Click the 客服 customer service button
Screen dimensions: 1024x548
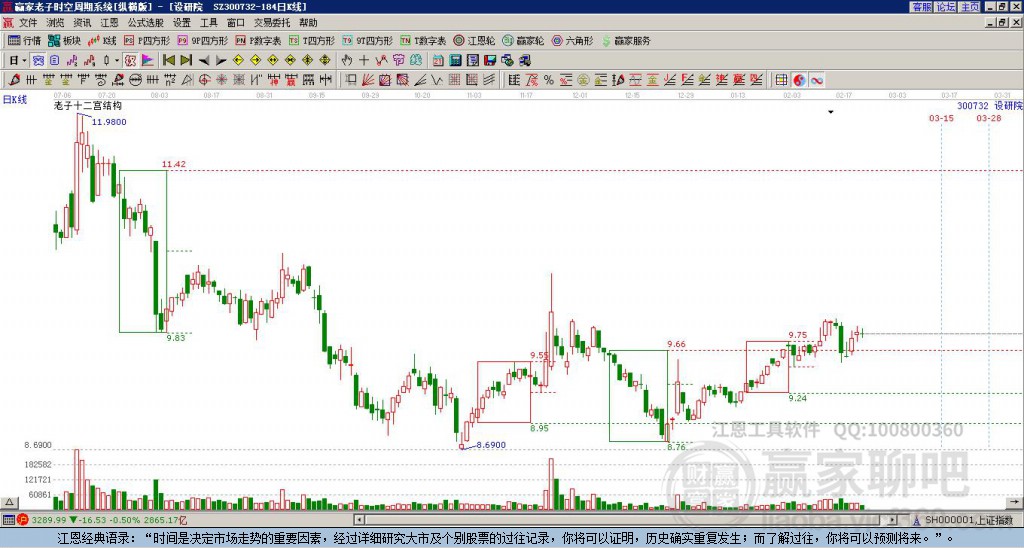(x=921, y=7)
